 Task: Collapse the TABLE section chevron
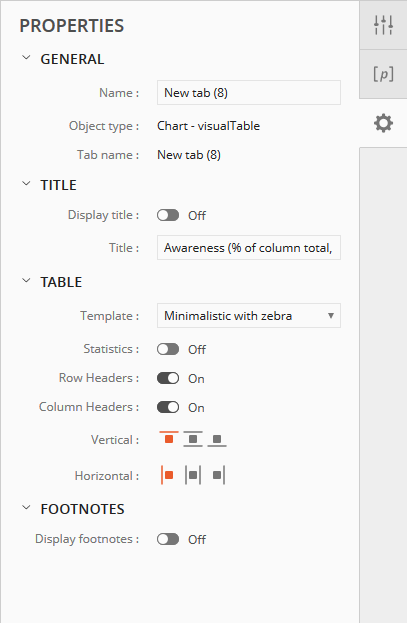click(x=26, y=281)
